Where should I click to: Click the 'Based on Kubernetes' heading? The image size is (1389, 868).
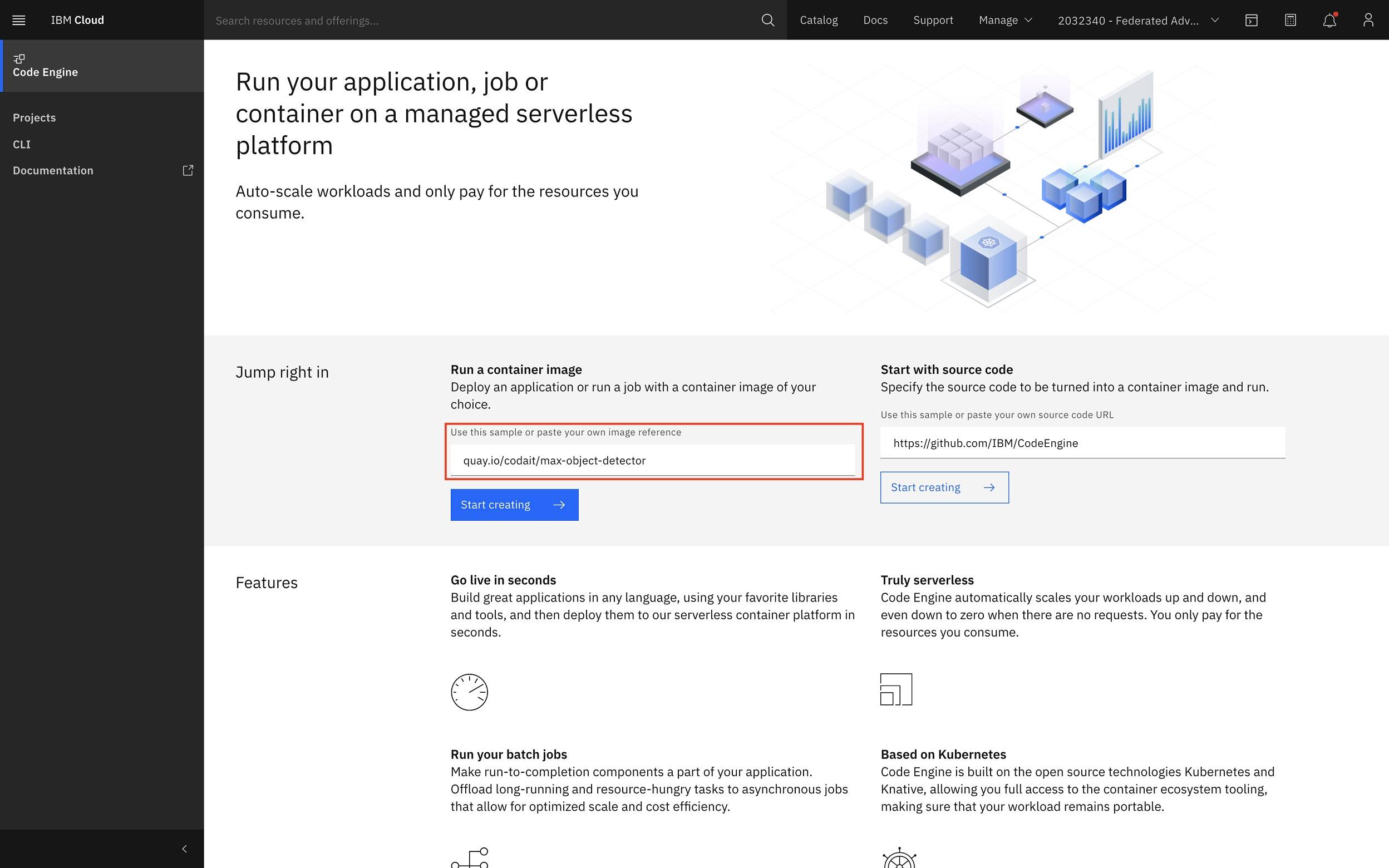[x=943, y=754]
